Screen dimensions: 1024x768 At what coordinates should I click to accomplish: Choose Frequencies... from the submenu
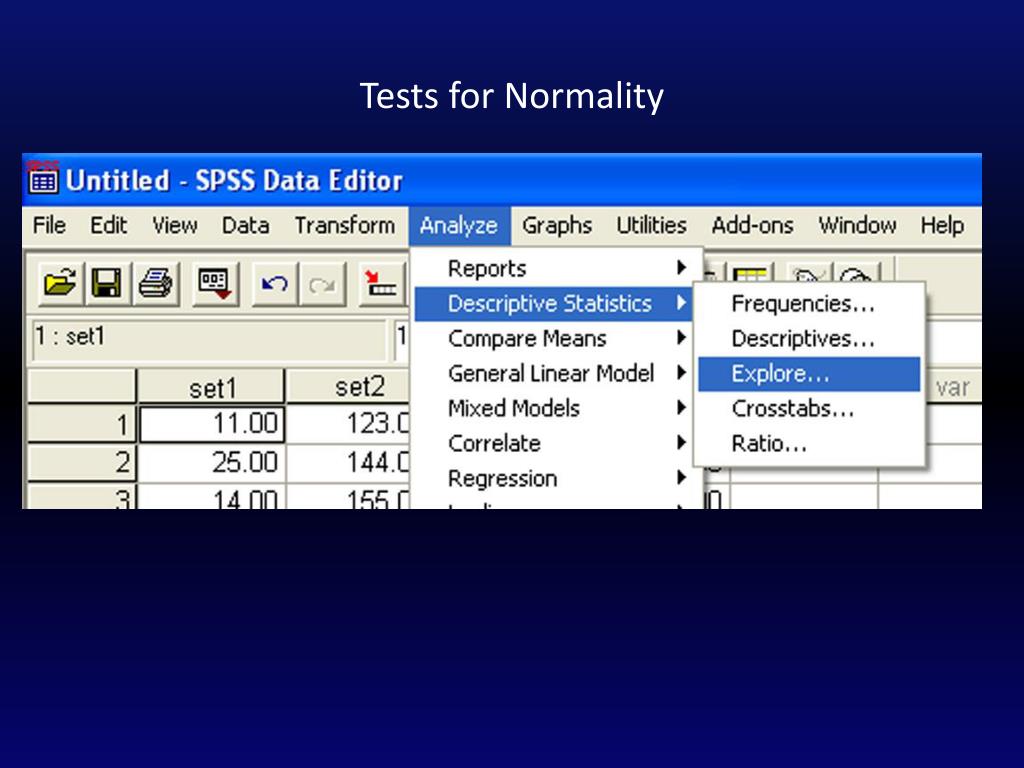click(x=809, y=304)
